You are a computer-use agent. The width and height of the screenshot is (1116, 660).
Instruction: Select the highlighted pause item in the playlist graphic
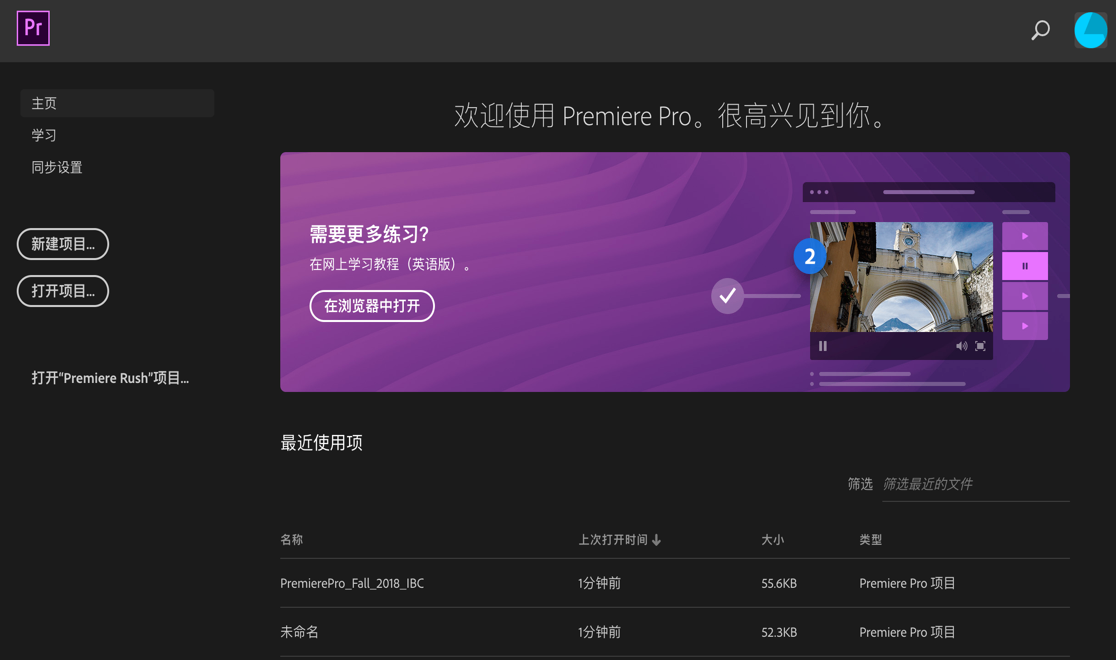1024,265
